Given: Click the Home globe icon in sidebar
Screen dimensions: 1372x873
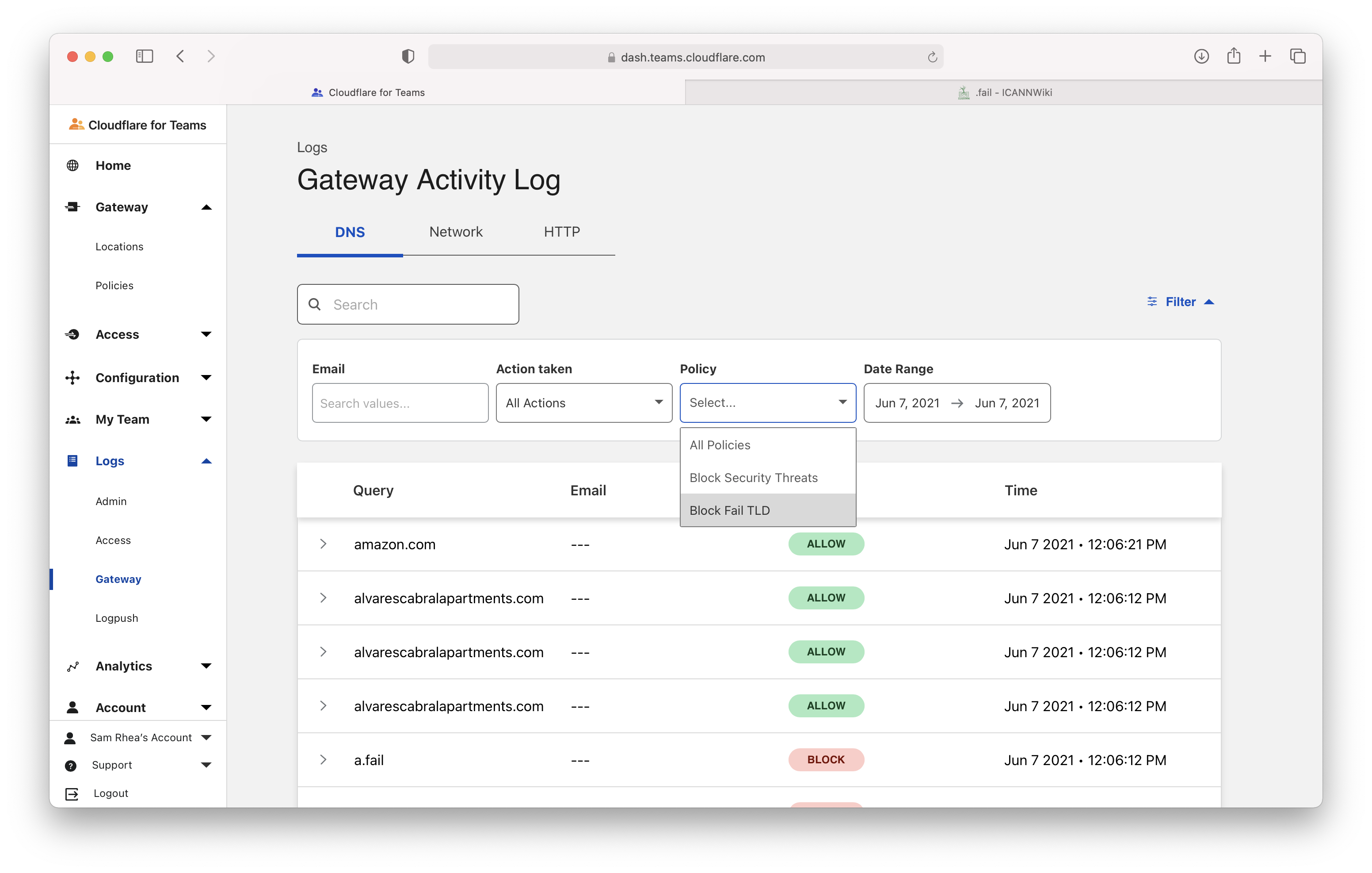Looking at the screenshot, I should 72,165.
